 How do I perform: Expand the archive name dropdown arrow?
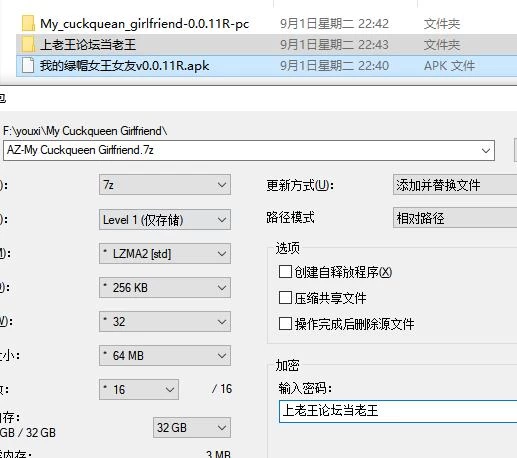pos(486,151)
